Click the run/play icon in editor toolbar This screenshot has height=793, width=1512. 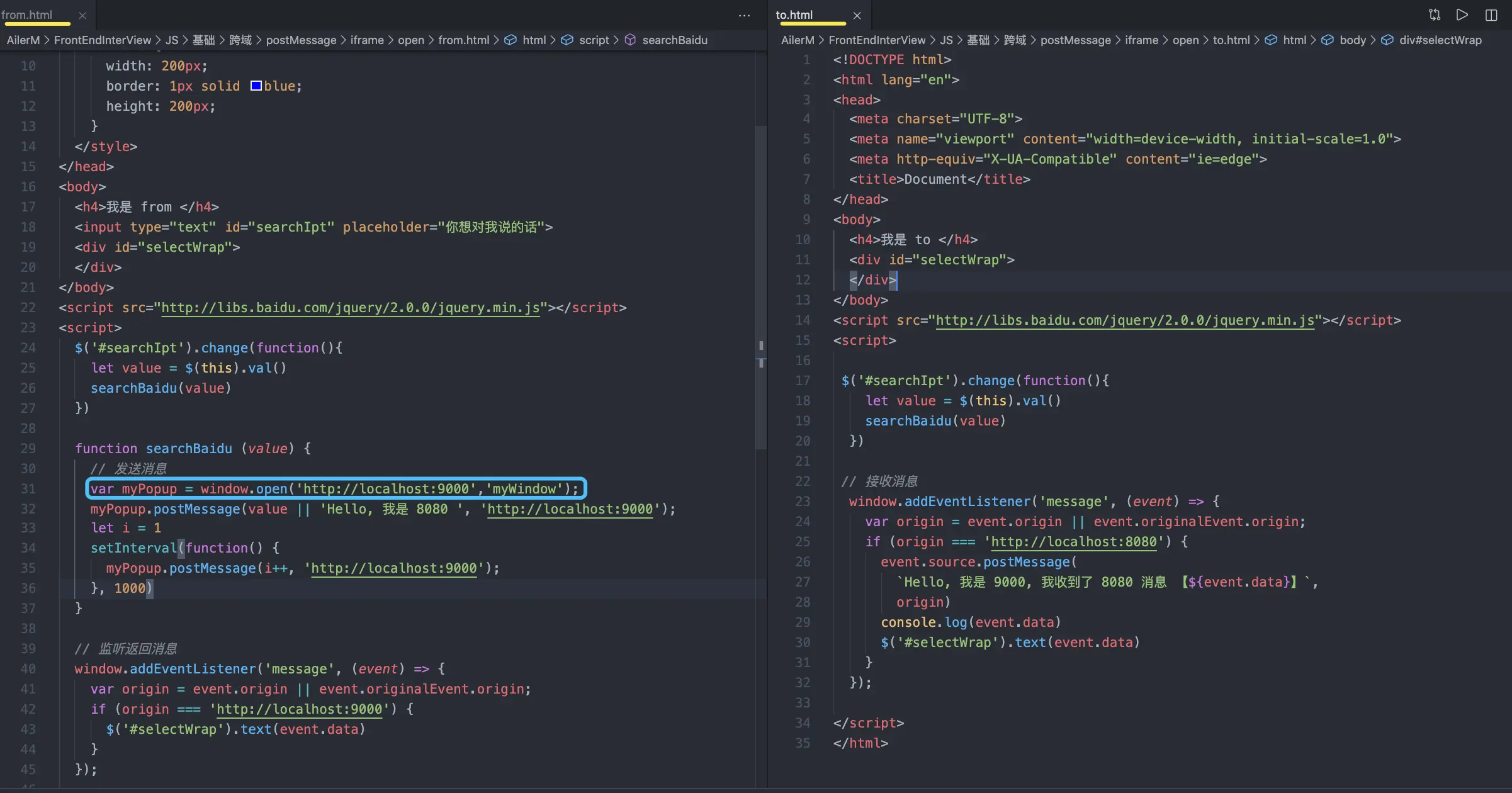1462,15
